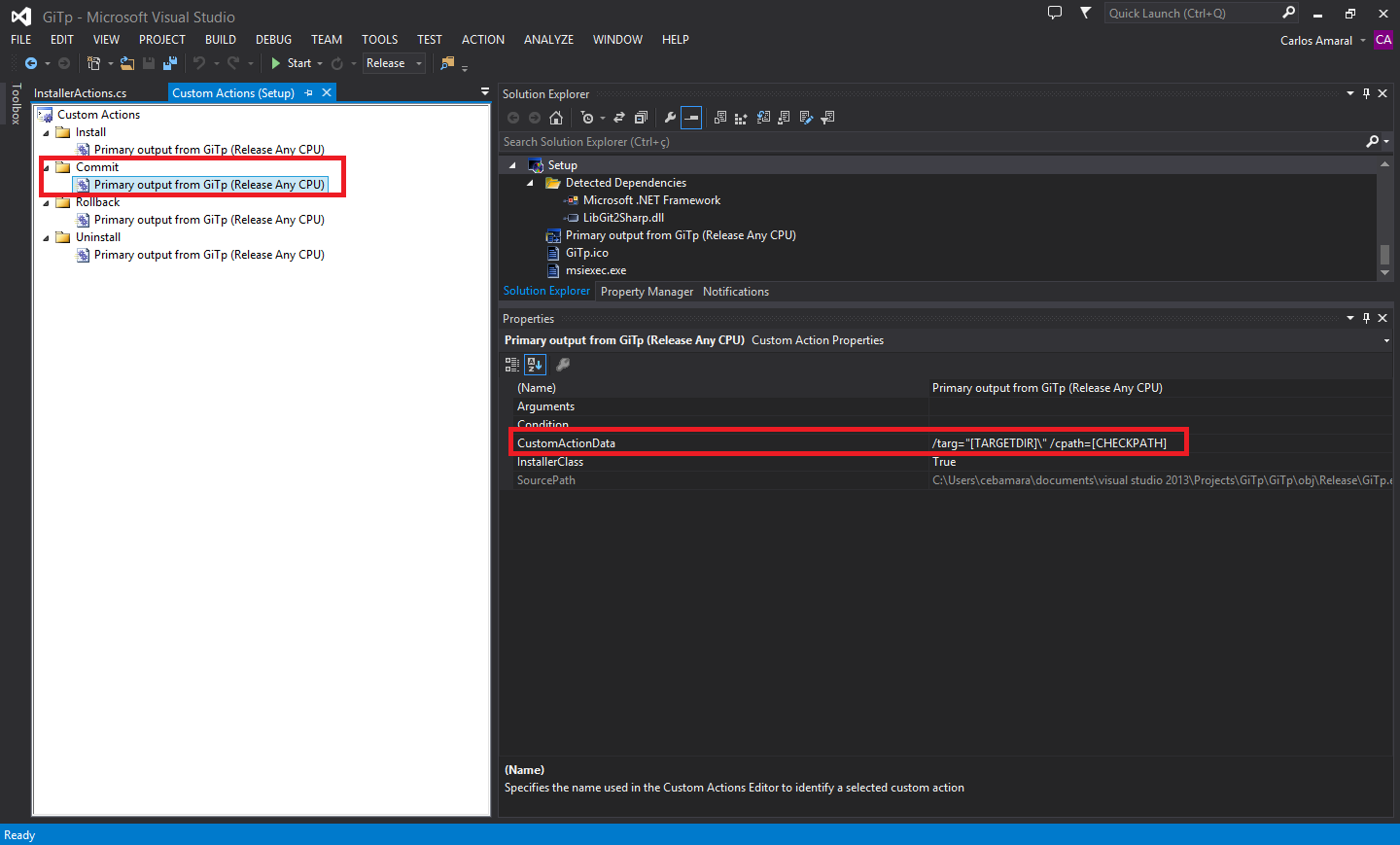Switch to InstallerActions.cs tab

81,93
